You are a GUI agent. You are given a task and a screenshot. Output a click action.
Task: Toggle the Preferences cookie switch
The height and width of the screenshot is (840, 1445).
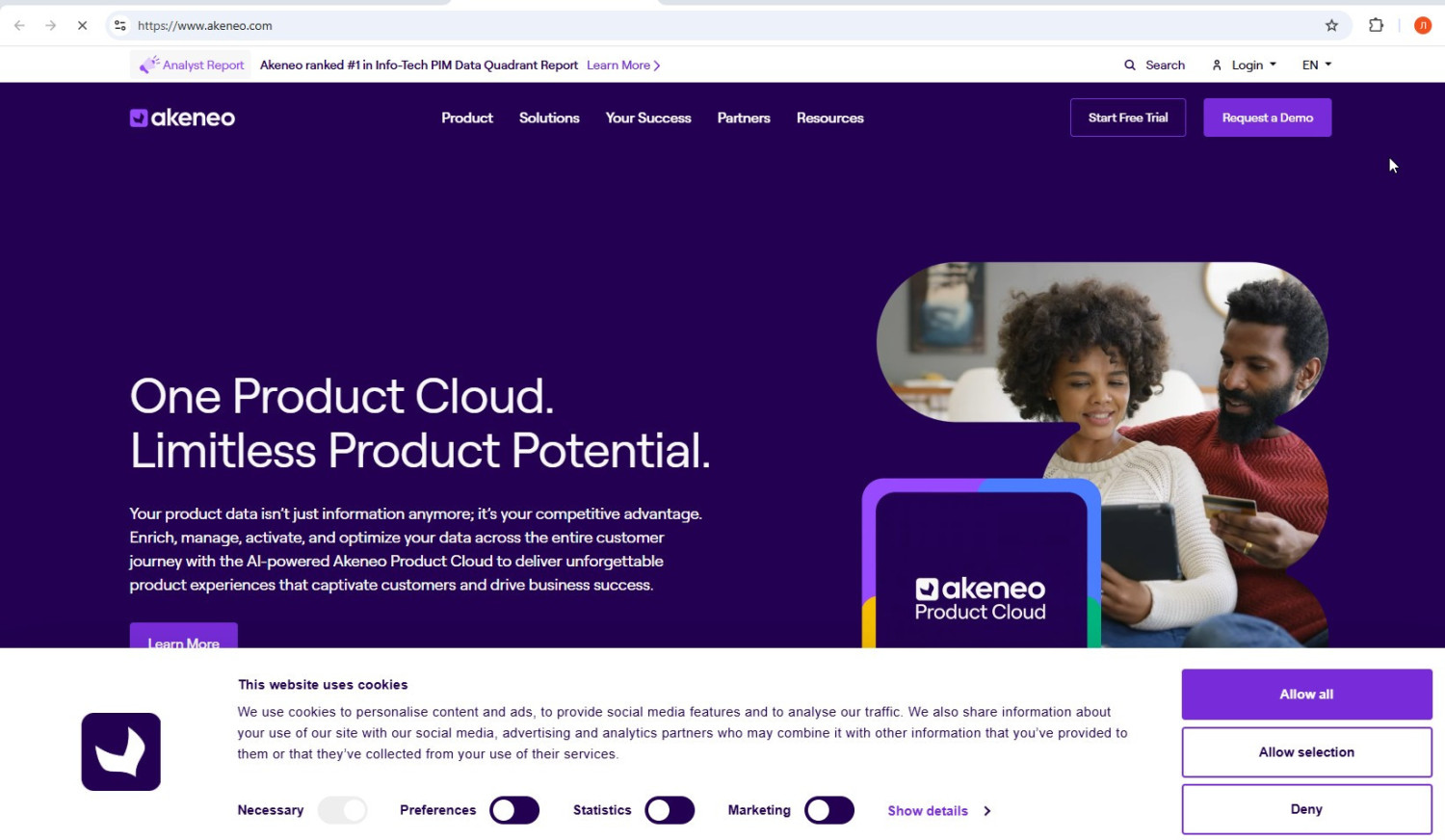514,810
